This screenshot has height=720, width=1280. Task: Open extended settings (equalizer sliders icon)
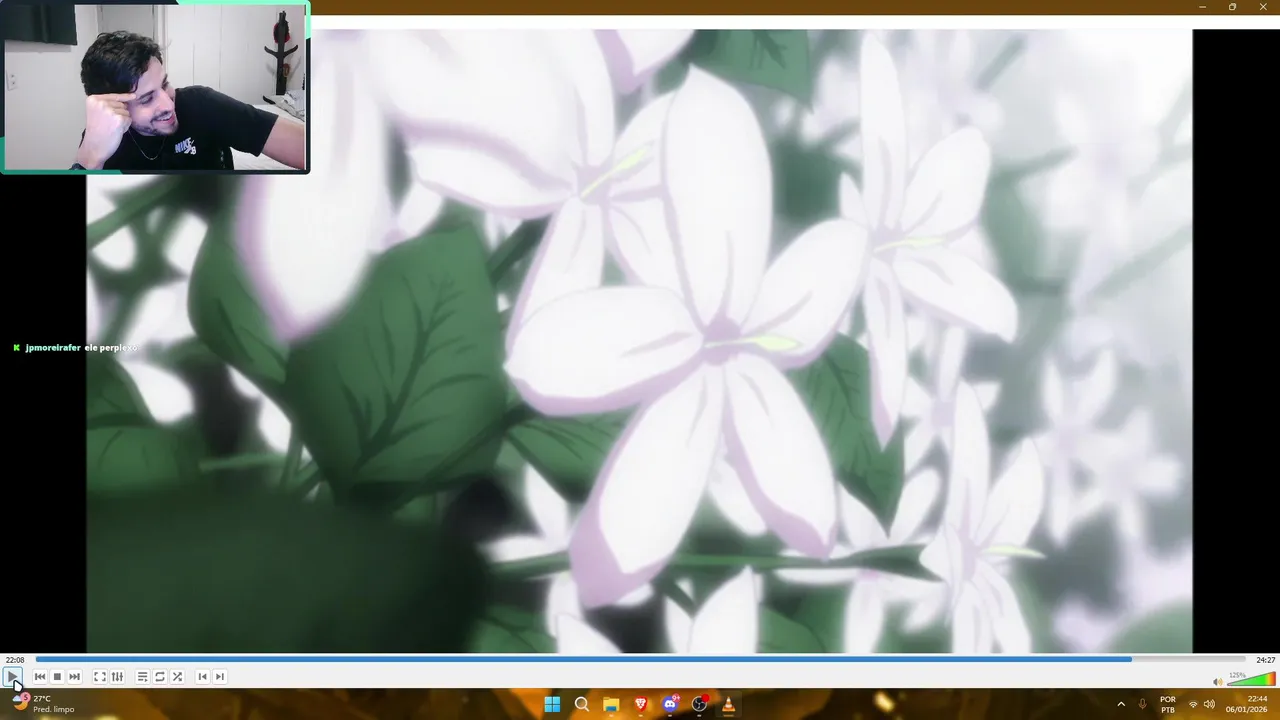(117, 677)
